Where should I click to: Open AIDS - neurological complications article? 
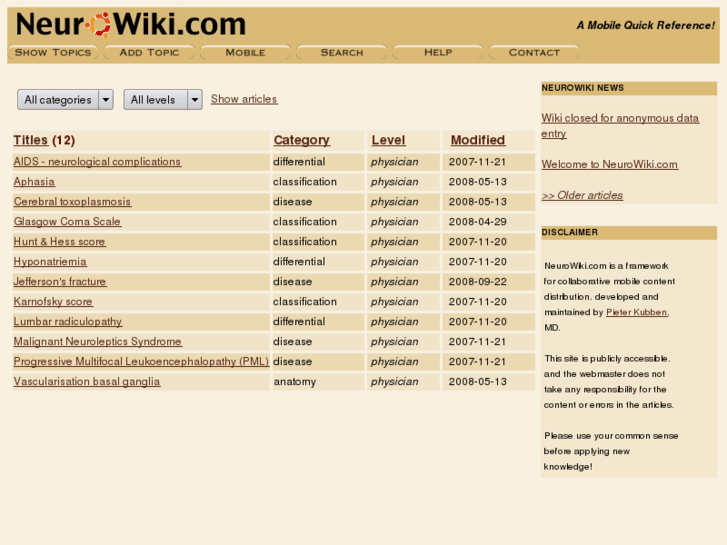tap(97, 161)
